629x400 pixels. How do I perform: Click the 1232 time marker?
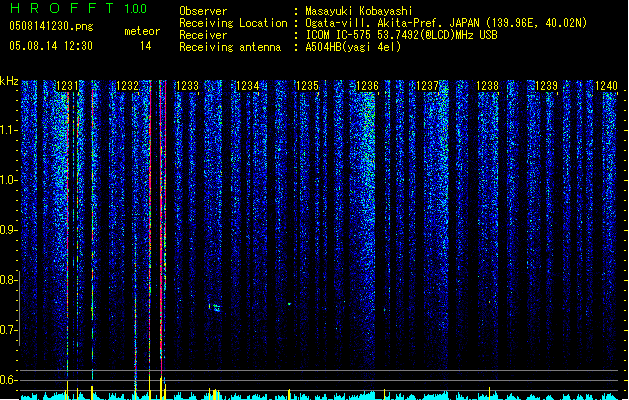click(127, 86)
